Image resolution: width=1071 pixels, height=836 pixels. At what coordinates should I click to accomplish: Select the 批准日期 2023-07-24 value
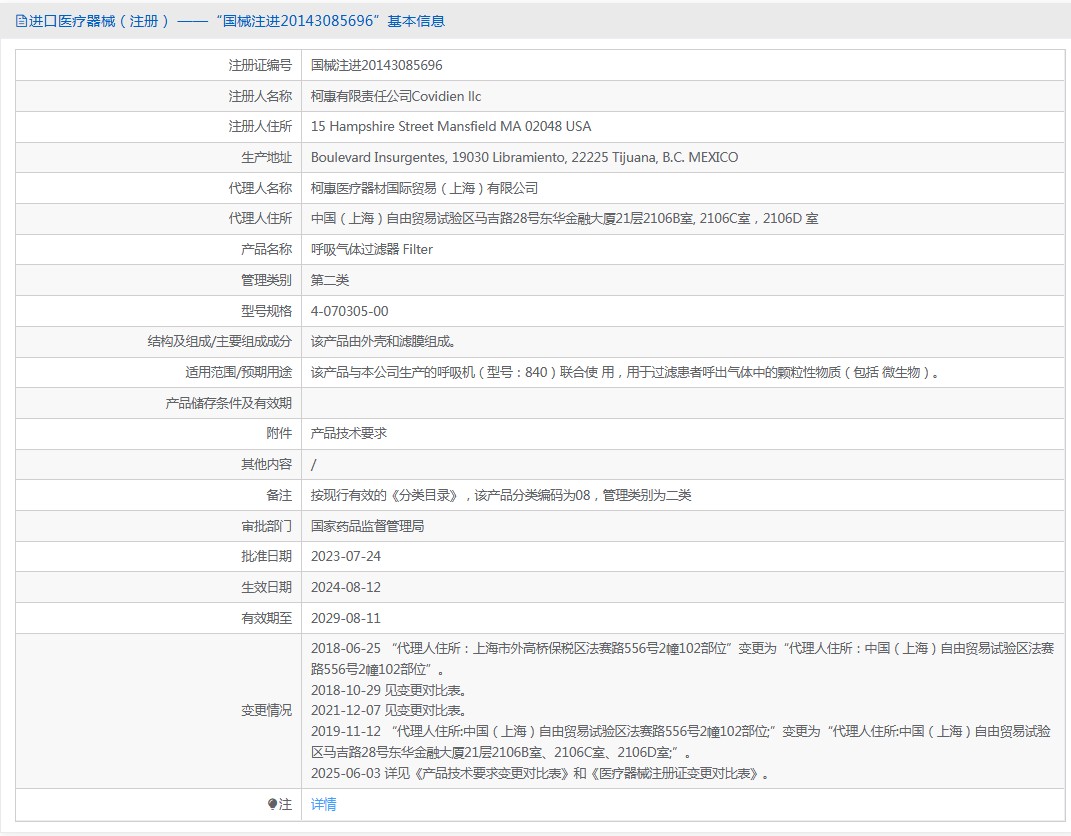(x=350, y=556)
